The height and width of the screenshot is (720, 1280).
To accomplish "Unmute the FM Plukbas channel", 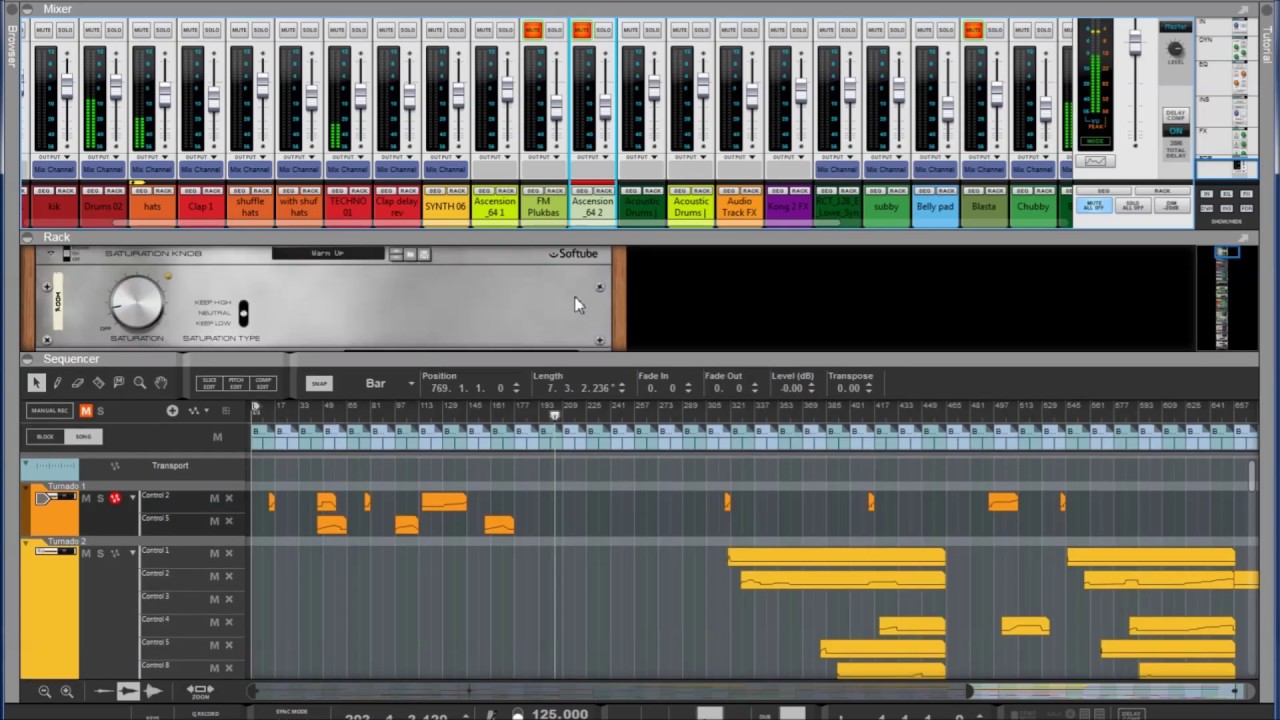I will pos(533,31).
